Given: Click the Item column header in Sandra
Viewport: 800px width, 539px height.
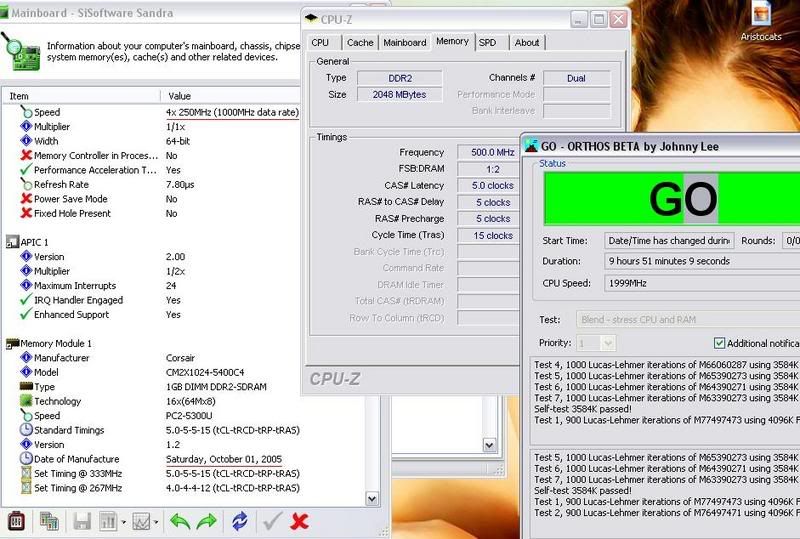Looking at the screenshot, I should [x=82, y=96].
